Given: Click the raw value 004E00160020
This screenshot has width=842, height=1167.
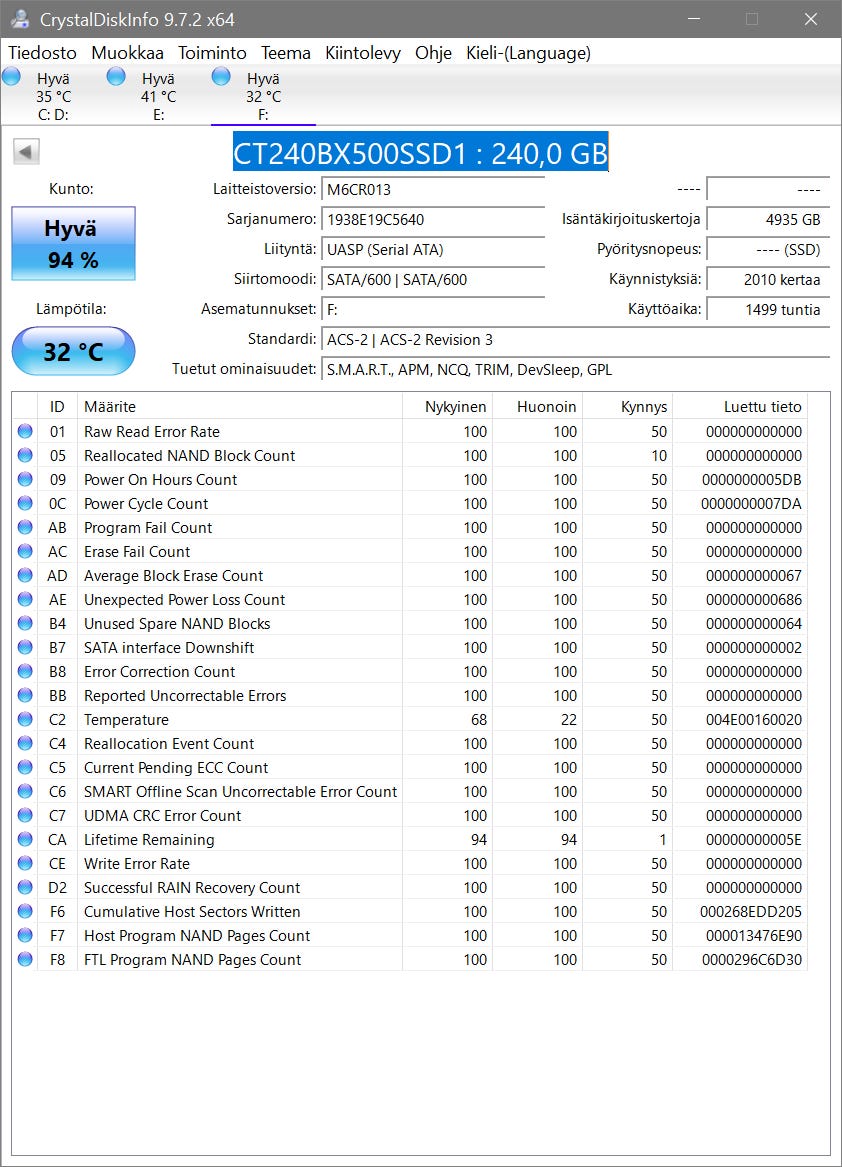Looking at the screenshot, I should pos(753,720).
